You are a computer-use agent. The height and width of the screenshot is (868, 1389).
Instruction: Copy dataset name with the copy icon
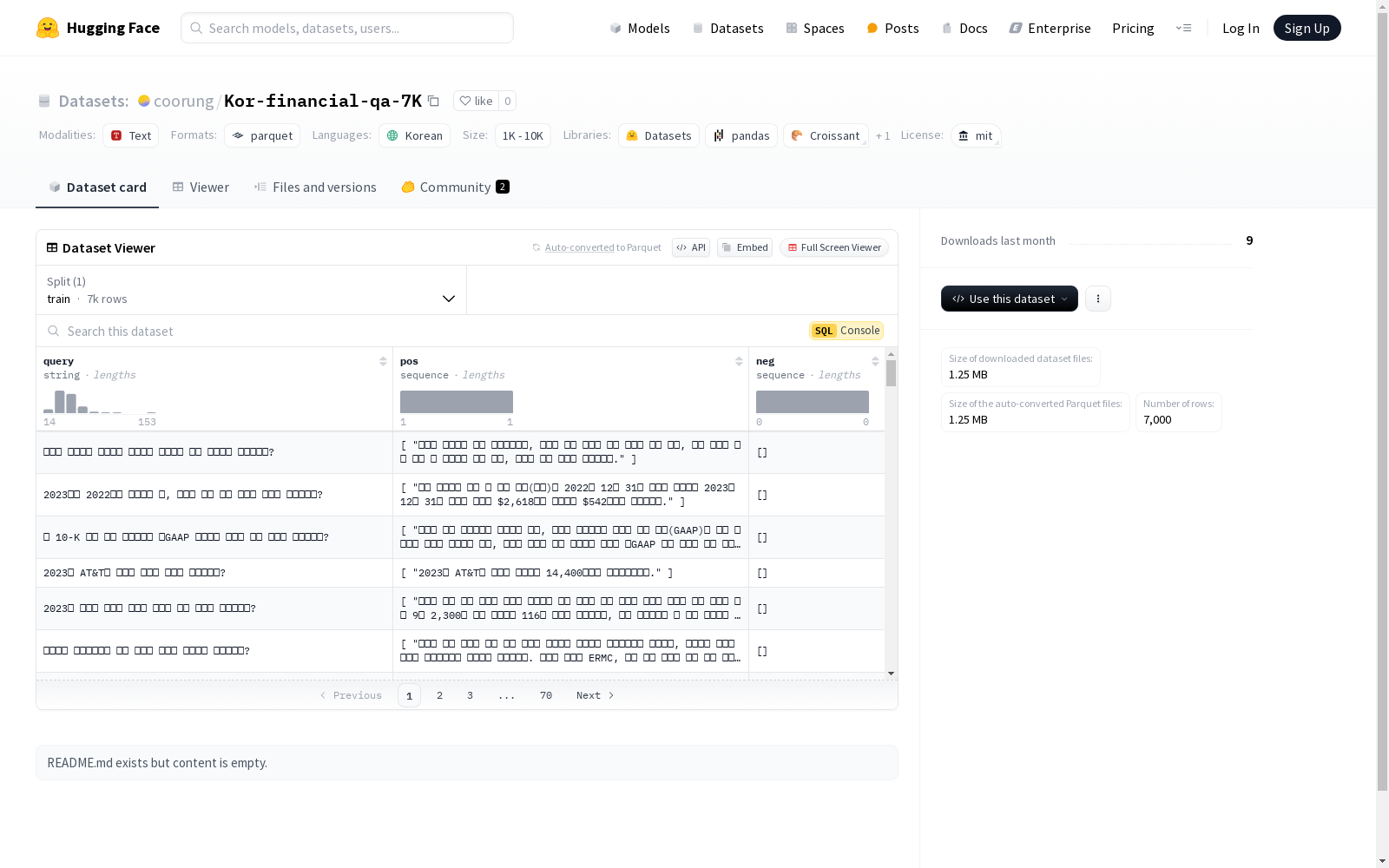433,101
